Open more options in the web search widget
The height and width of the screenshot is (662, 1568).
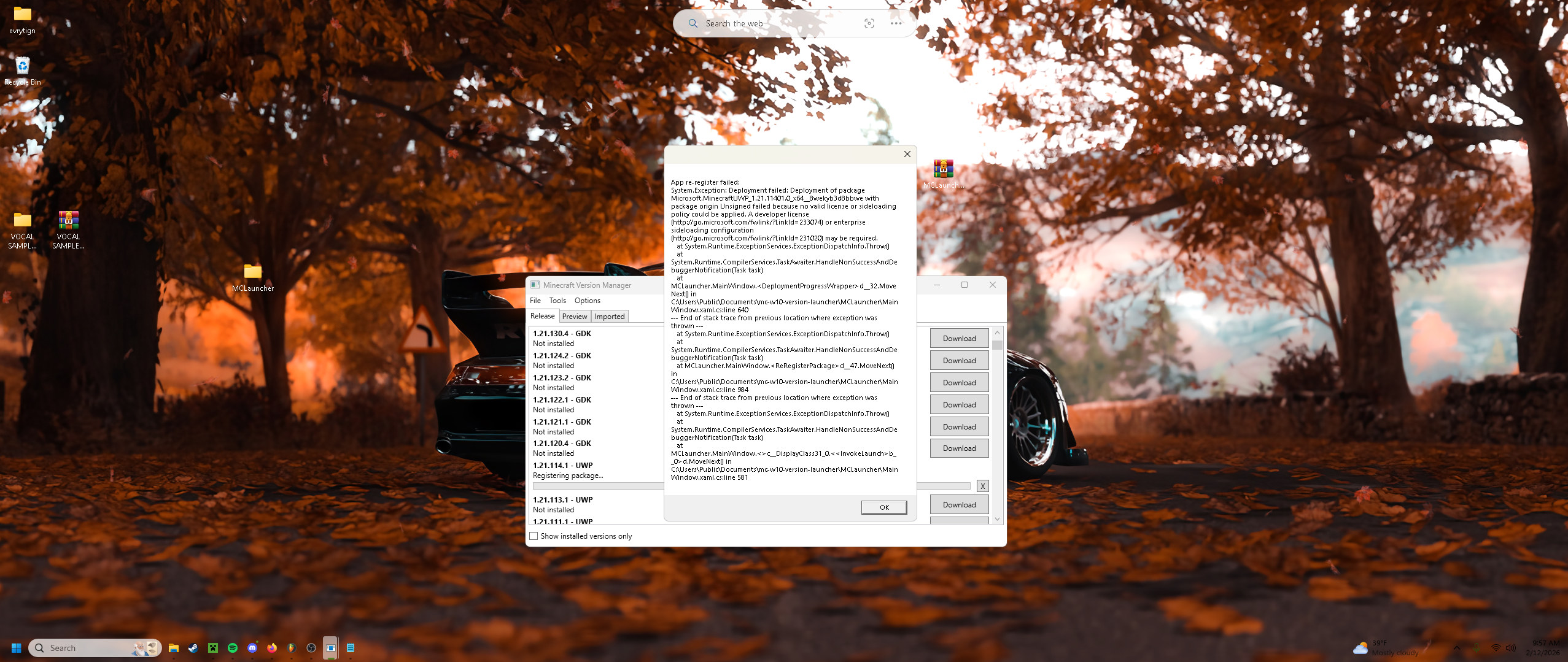pyautogui.click(x=896, y=23)
